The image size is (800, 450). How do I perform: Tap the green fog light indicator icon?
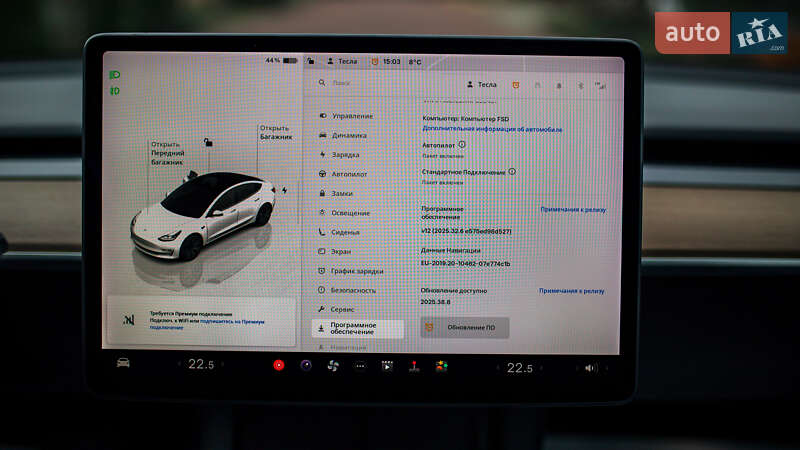[115, 91]
